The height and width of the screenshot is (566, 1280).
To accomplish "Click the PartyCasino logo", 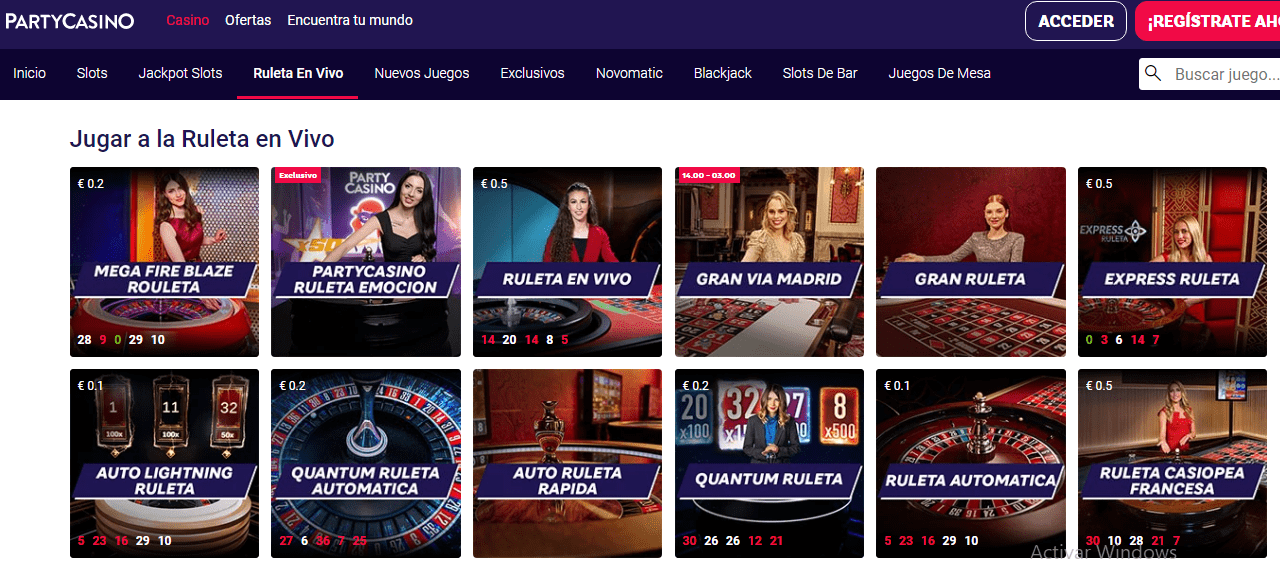I will [x=69, y=21].
